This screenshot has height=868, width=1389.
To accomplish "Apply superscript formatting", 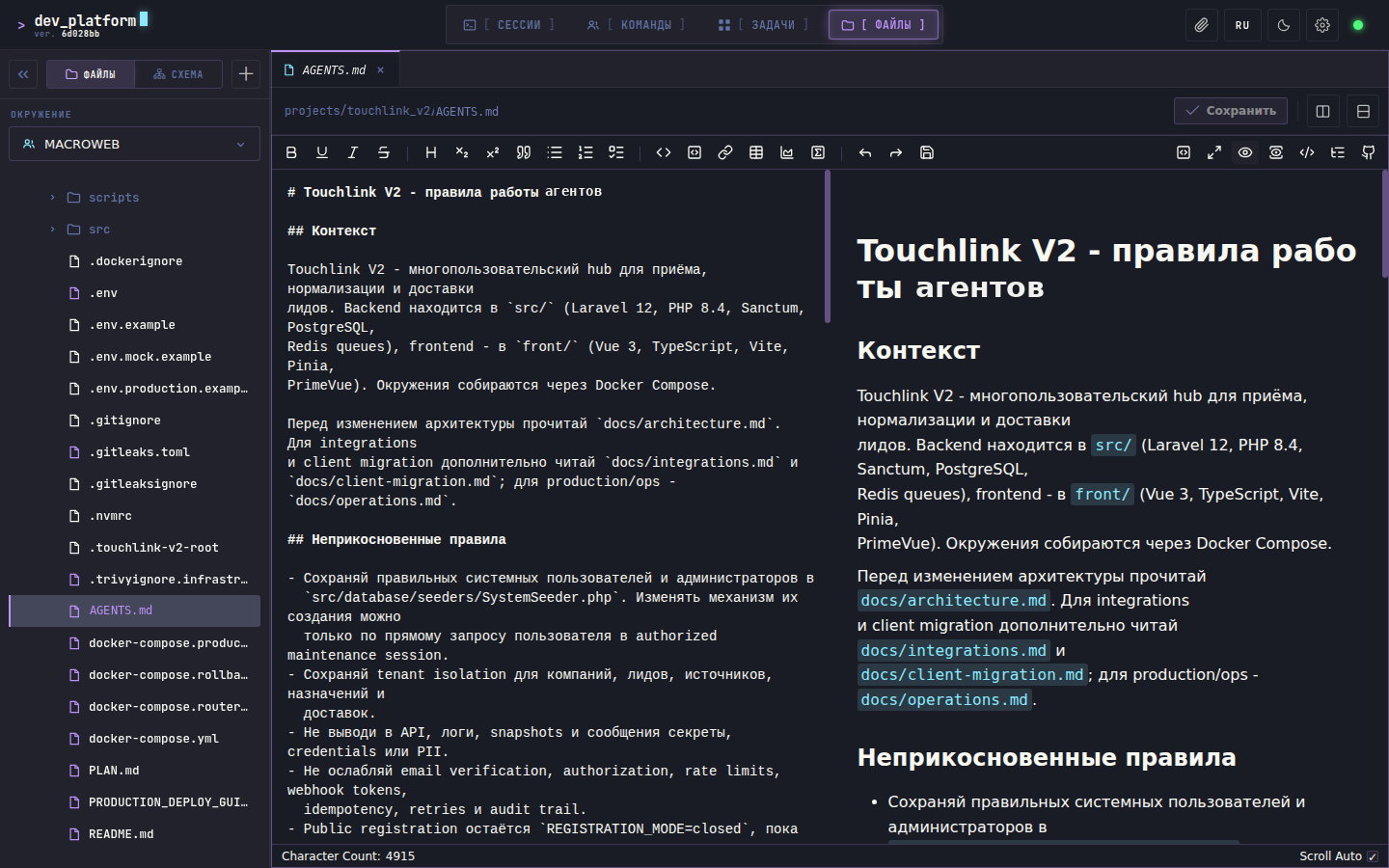I will (493, 152).
